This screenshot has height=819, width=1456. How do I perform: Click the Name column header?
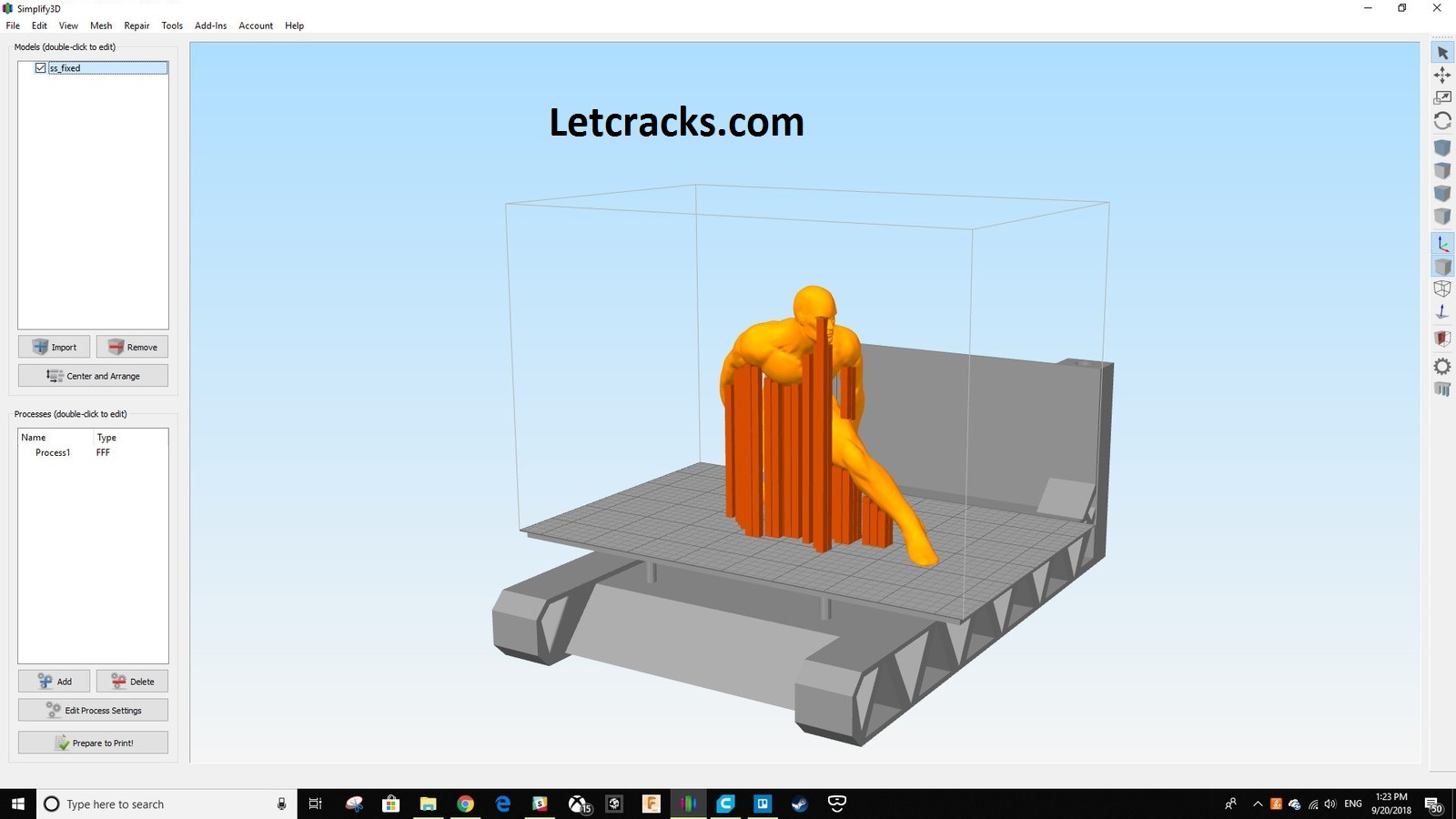click(x=34, y=438)
